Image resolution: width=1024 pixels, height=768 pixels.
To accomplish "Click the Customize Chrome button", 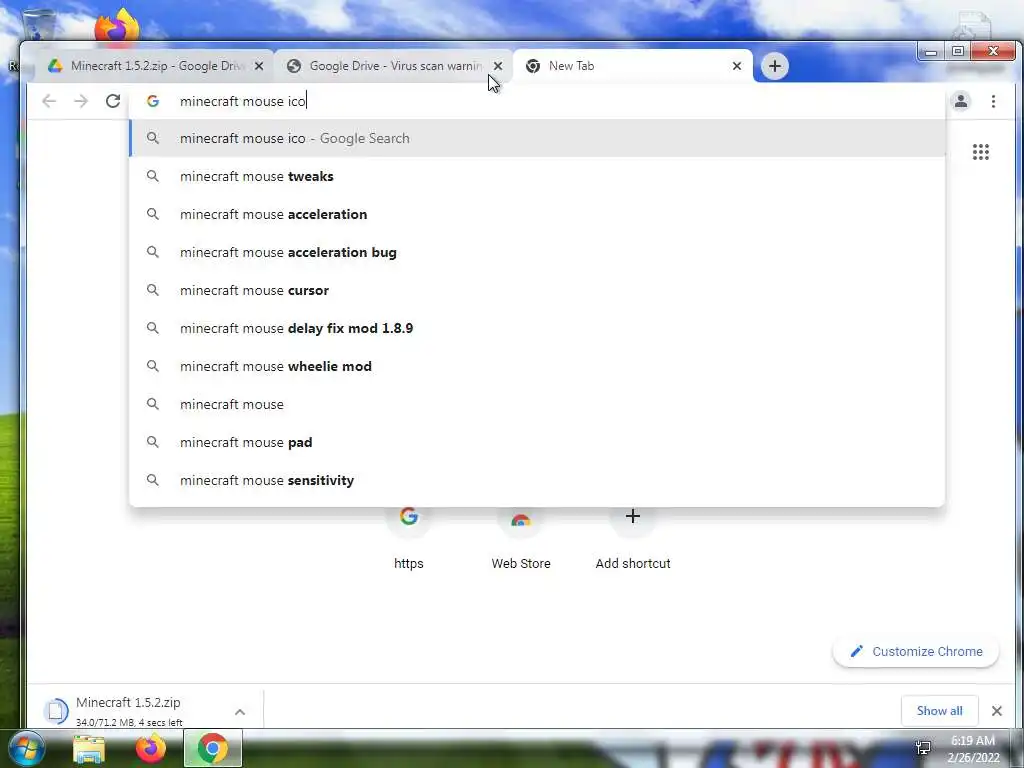I will (916, 652).
